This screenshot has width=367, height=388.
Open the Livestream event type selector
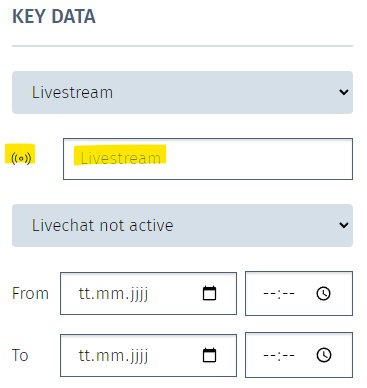click(x=182, y=92)
